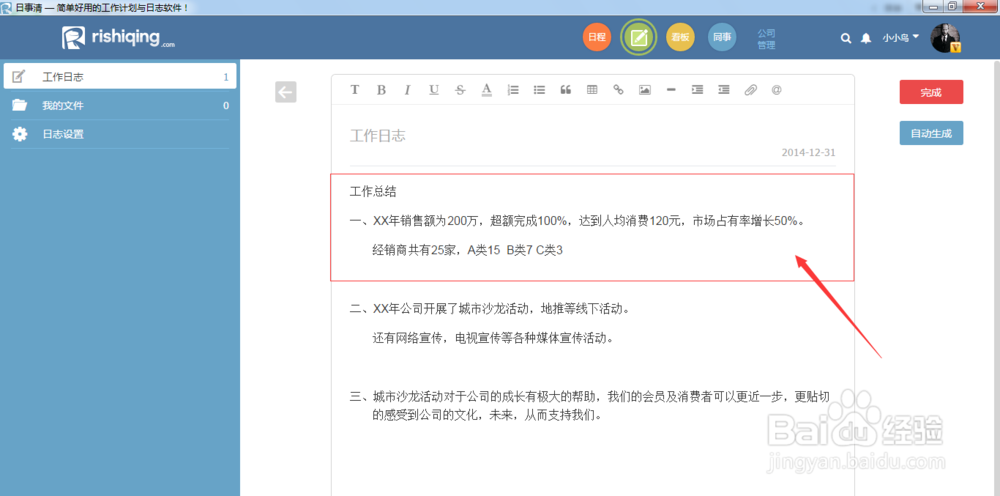Click the user avatar picture
The width and height of the screenshot is (1000, 496).
pos(945,38)
